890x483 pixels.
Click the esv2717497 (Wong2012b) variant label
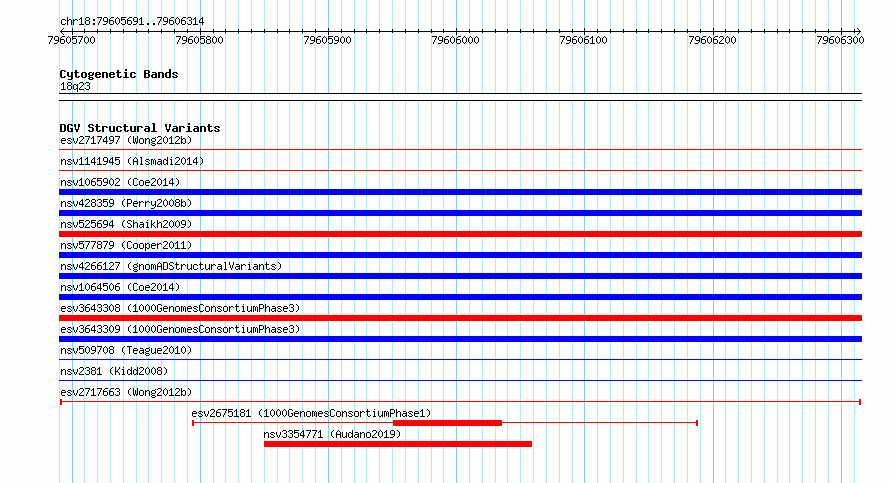click(x=126, y=140)
